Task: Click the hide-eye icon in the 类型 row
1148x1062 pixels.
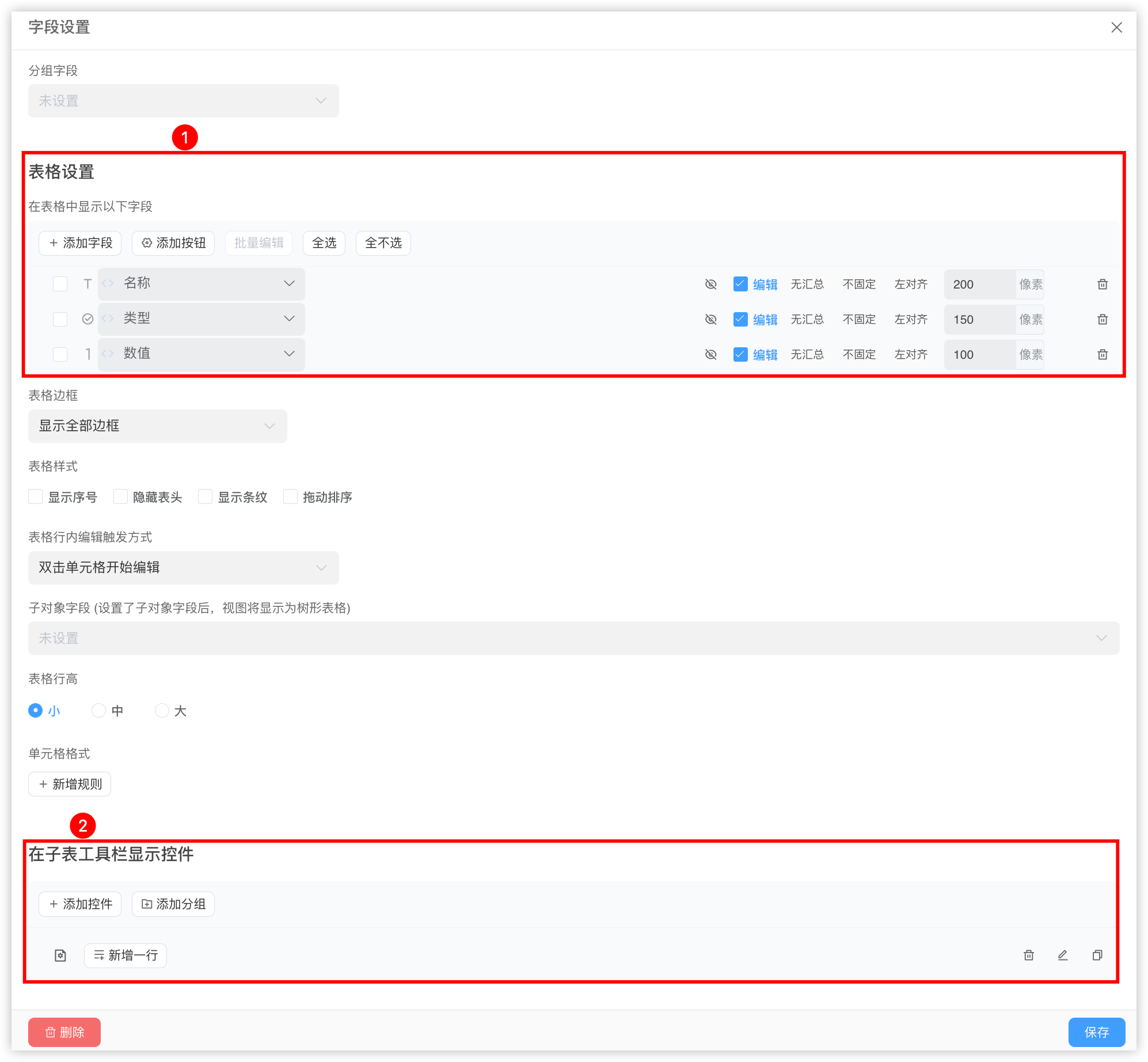Action: click(710, 319)
